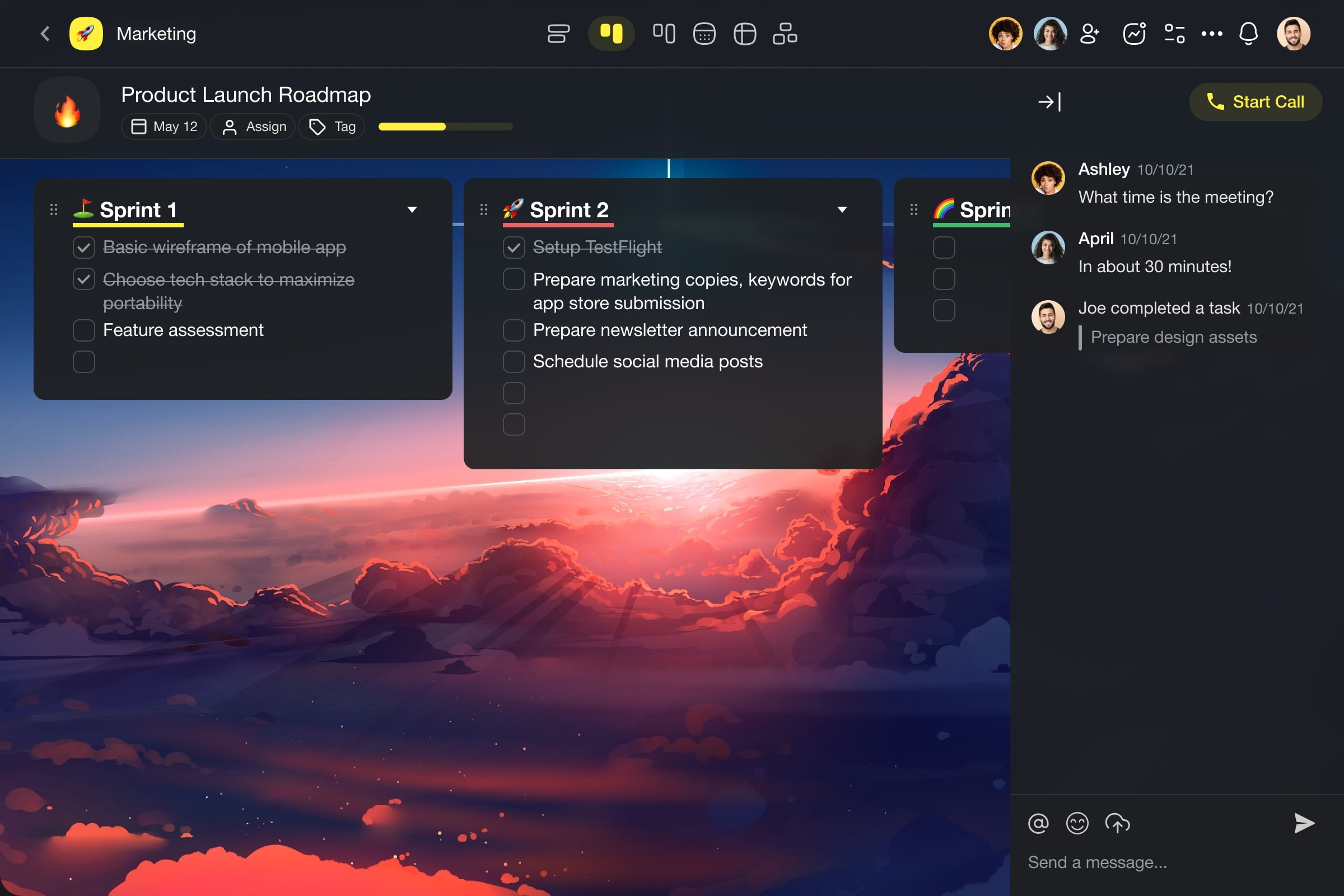Open the Assign option
1344x896 pixels.
click(x=253, y=127)
